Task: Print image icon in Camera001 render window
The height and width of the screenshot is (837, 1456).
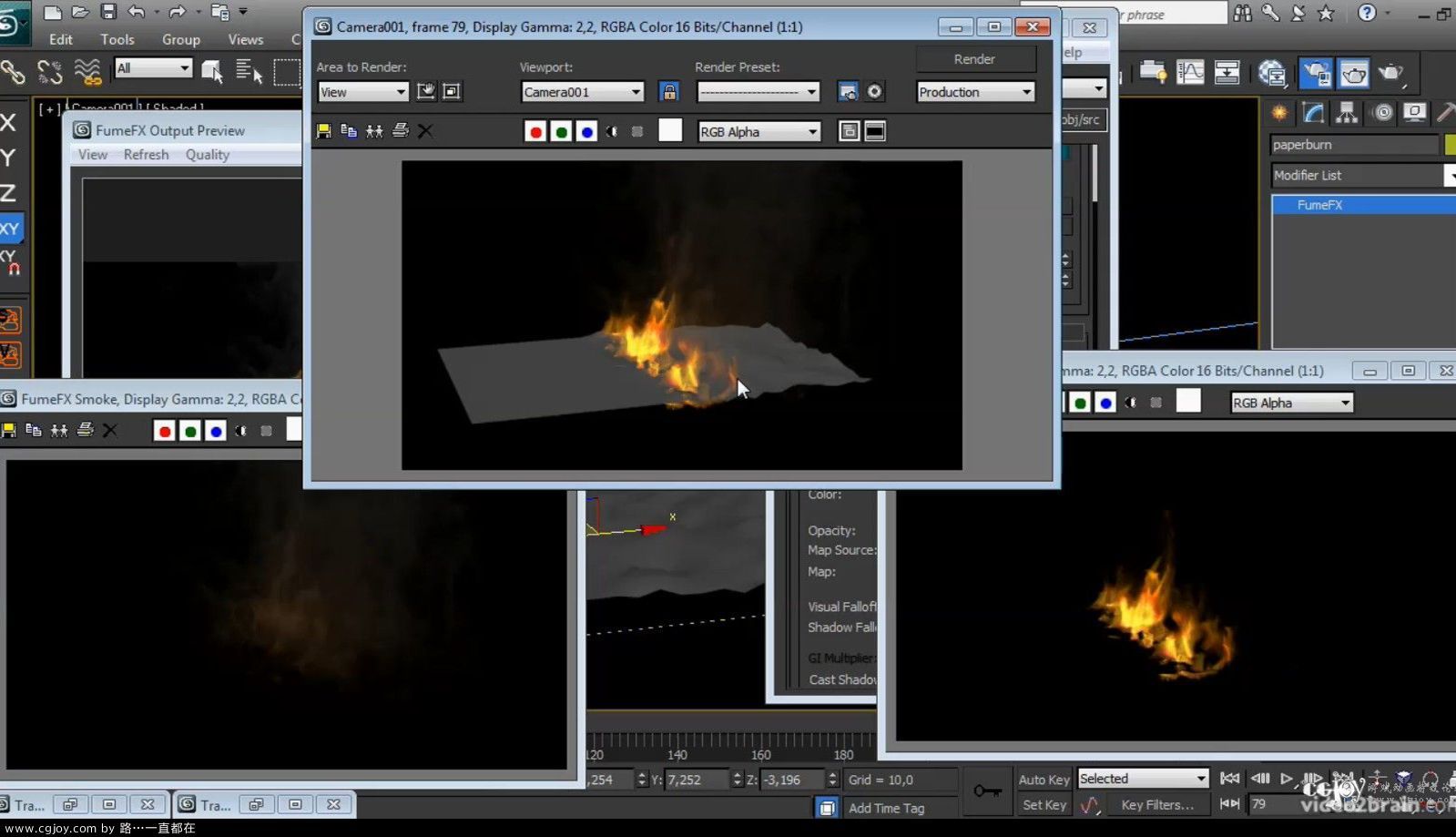Action: pos(400,131)
